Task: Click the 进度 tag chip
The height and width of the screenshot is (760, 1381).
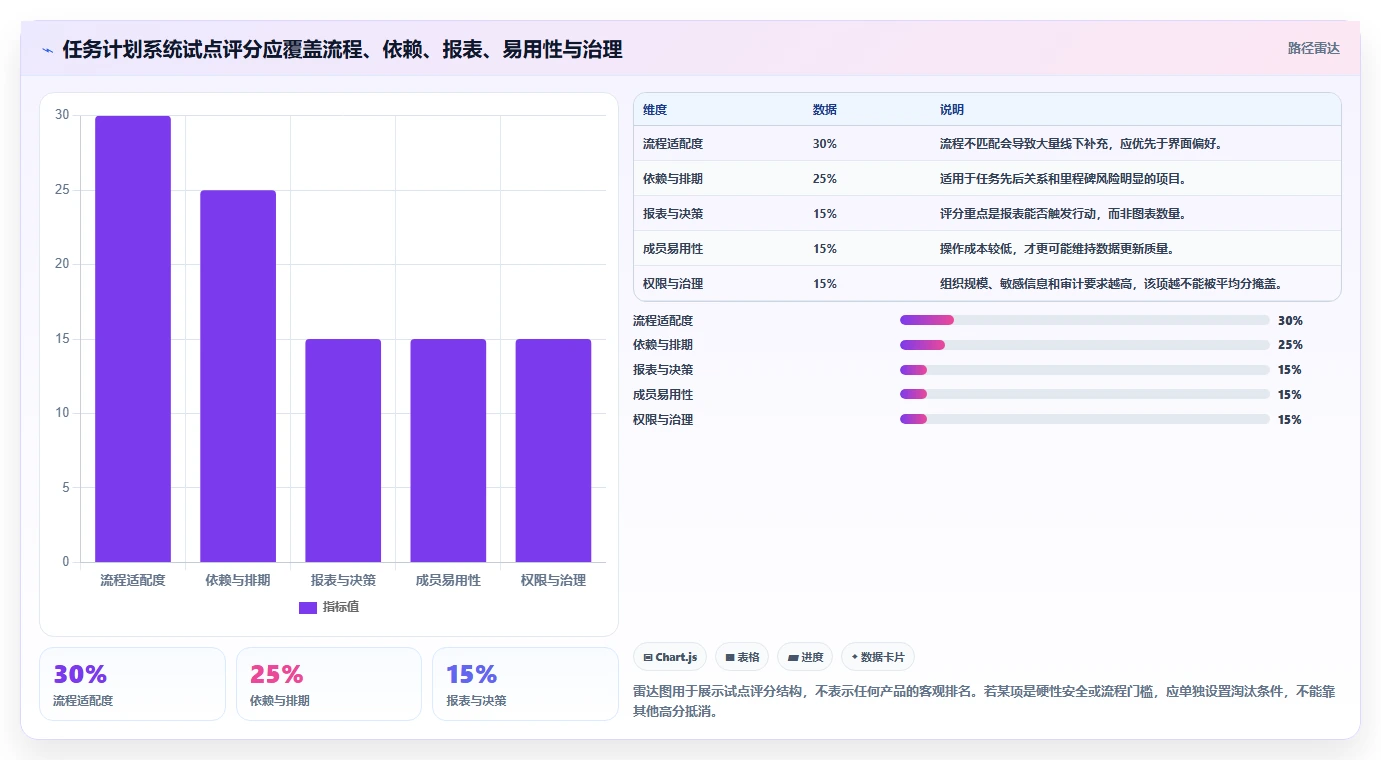Action: pyautogui.click(x=805, y=657)
